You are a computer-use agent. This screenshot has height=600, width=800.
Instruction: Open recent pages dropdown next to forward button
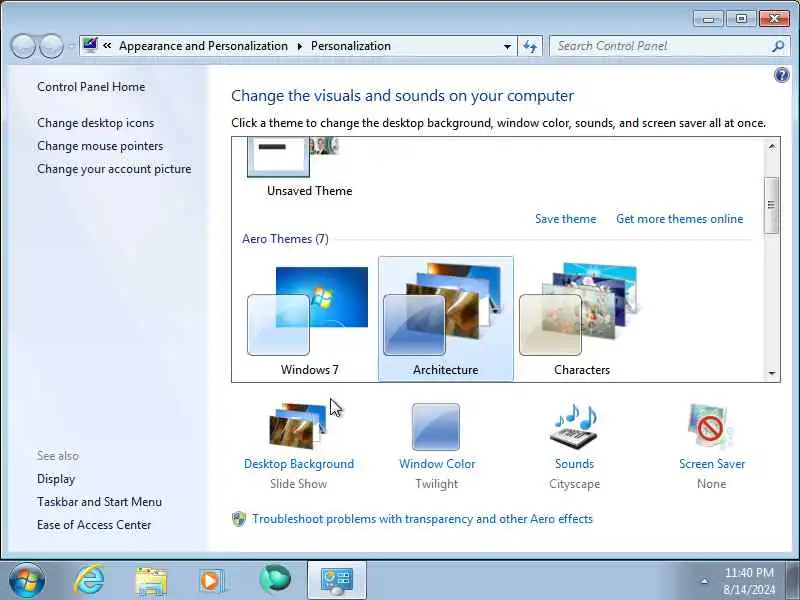(x=70, y=46)
